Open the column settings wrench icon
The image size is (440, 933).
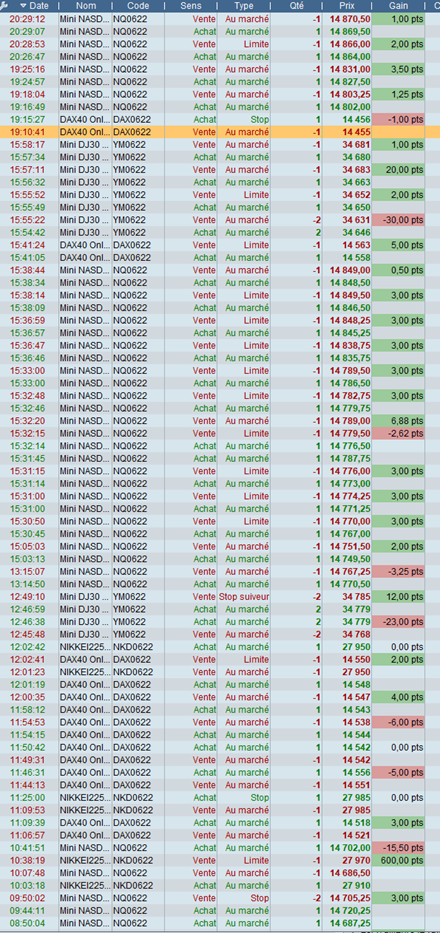coord(5,5)
